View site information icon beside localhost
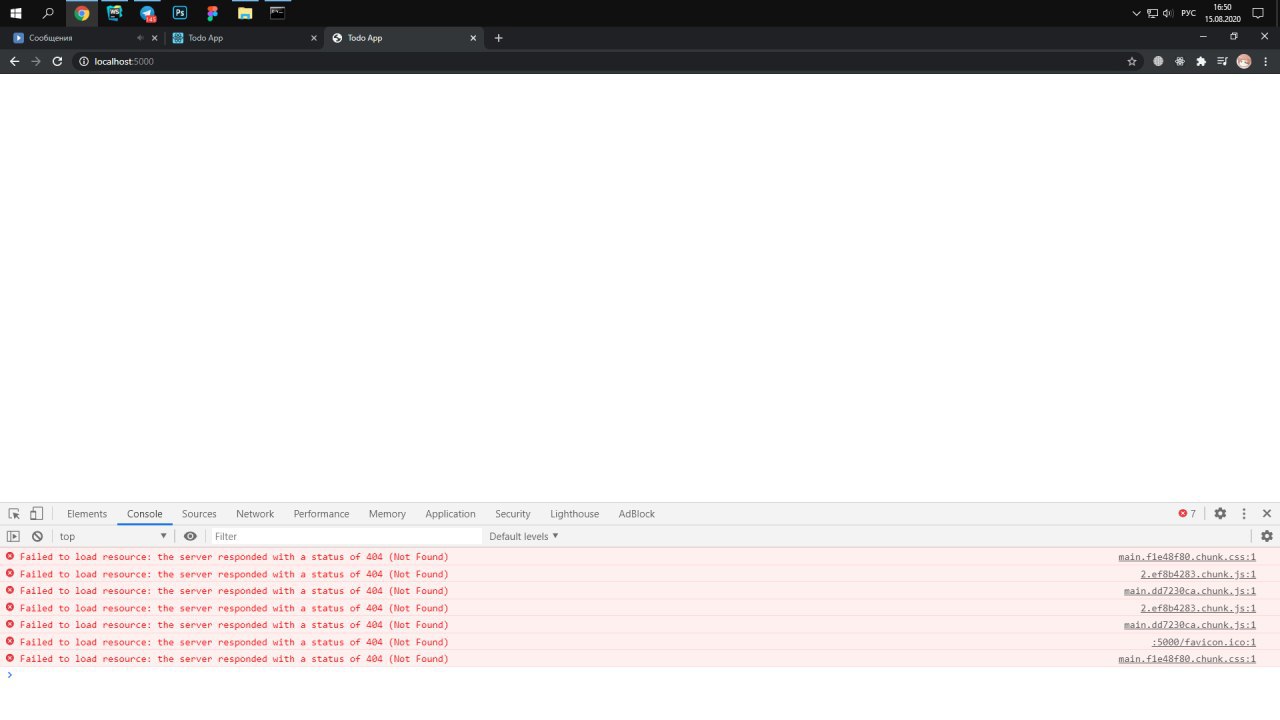Image resolution: width=1280 pixels, height=720 pixels. [84, 61]
